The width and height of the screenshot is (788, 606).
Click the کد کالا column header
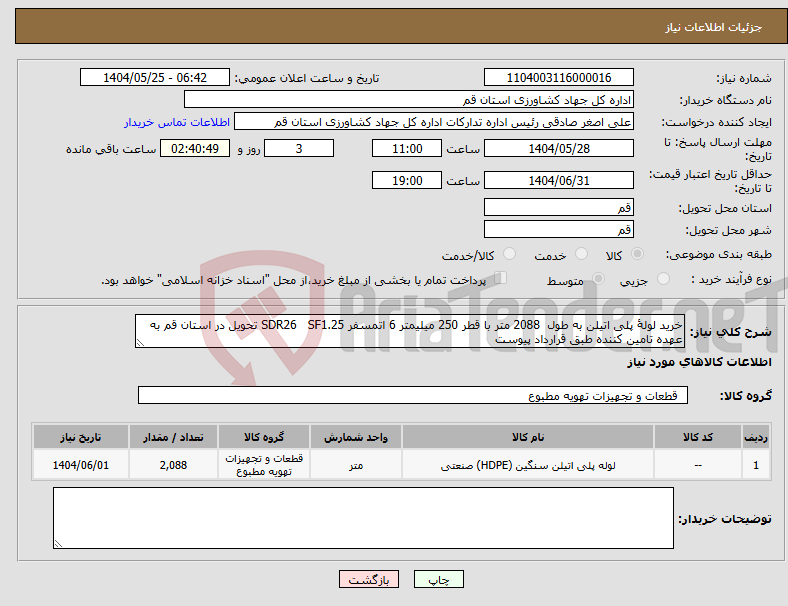pos(698,437)
